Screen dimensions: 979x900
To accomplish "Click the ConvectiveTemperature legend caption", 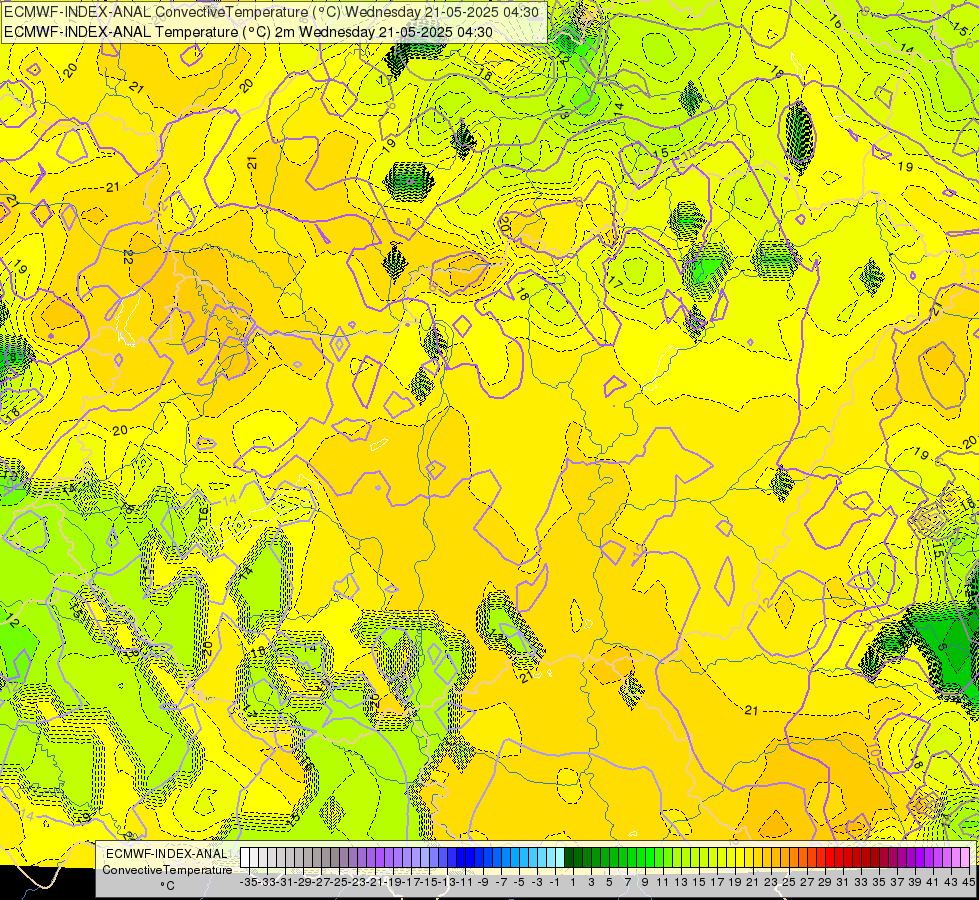I will [167, 869].
